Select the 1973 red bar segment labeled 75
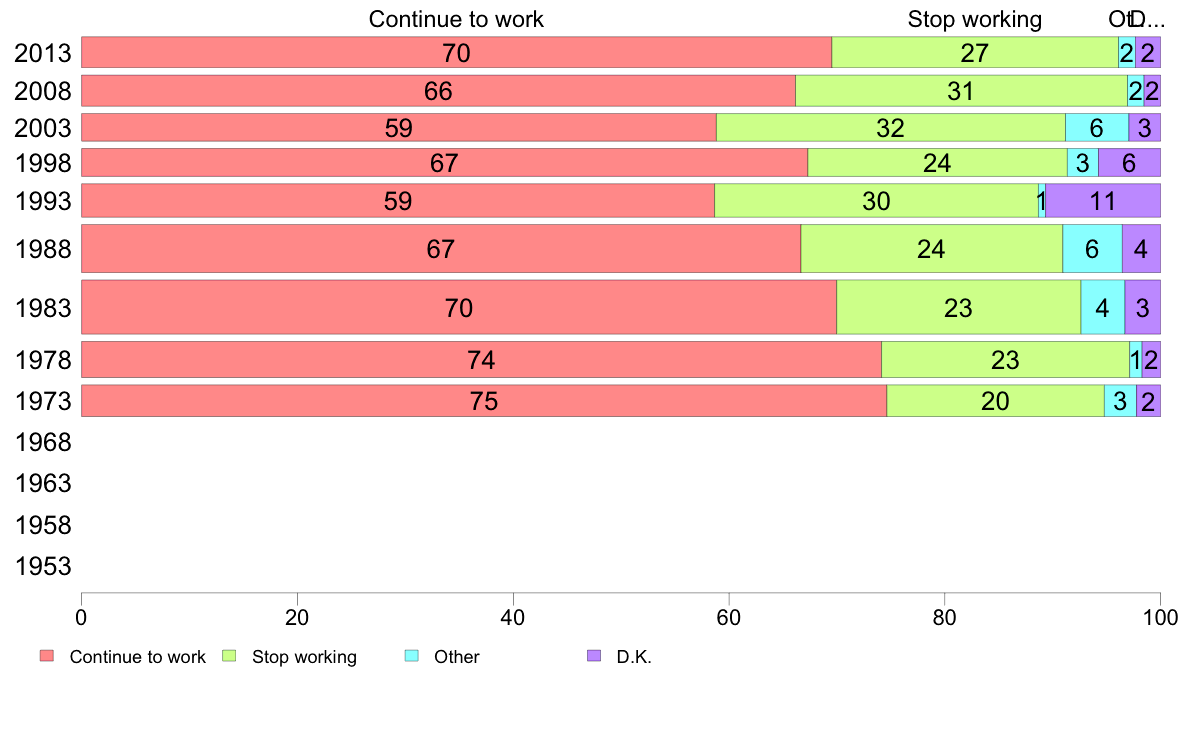This screenshot has height=736, width=1188. [483, 400]
